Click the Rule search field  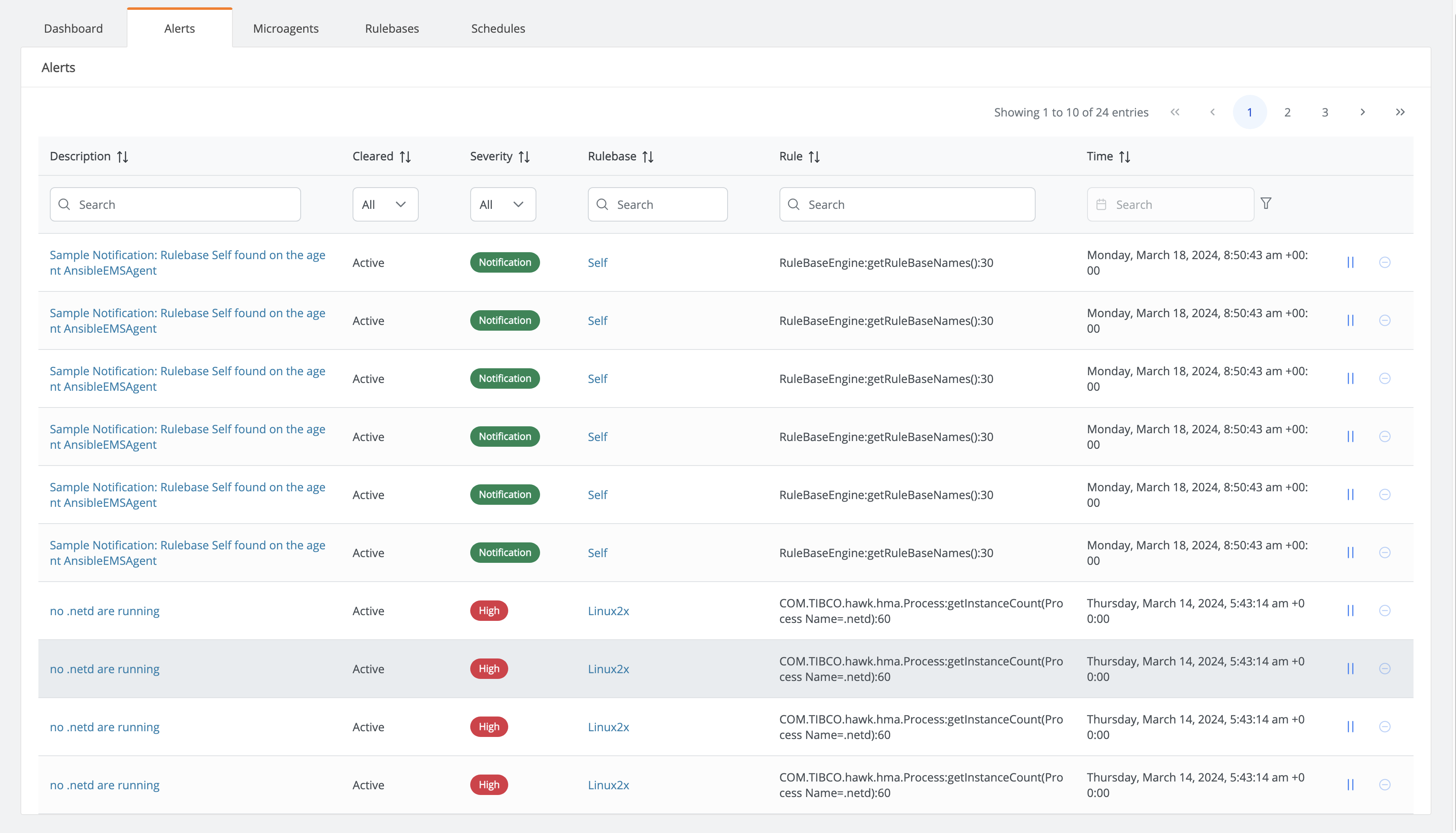(x=907, y=204)
